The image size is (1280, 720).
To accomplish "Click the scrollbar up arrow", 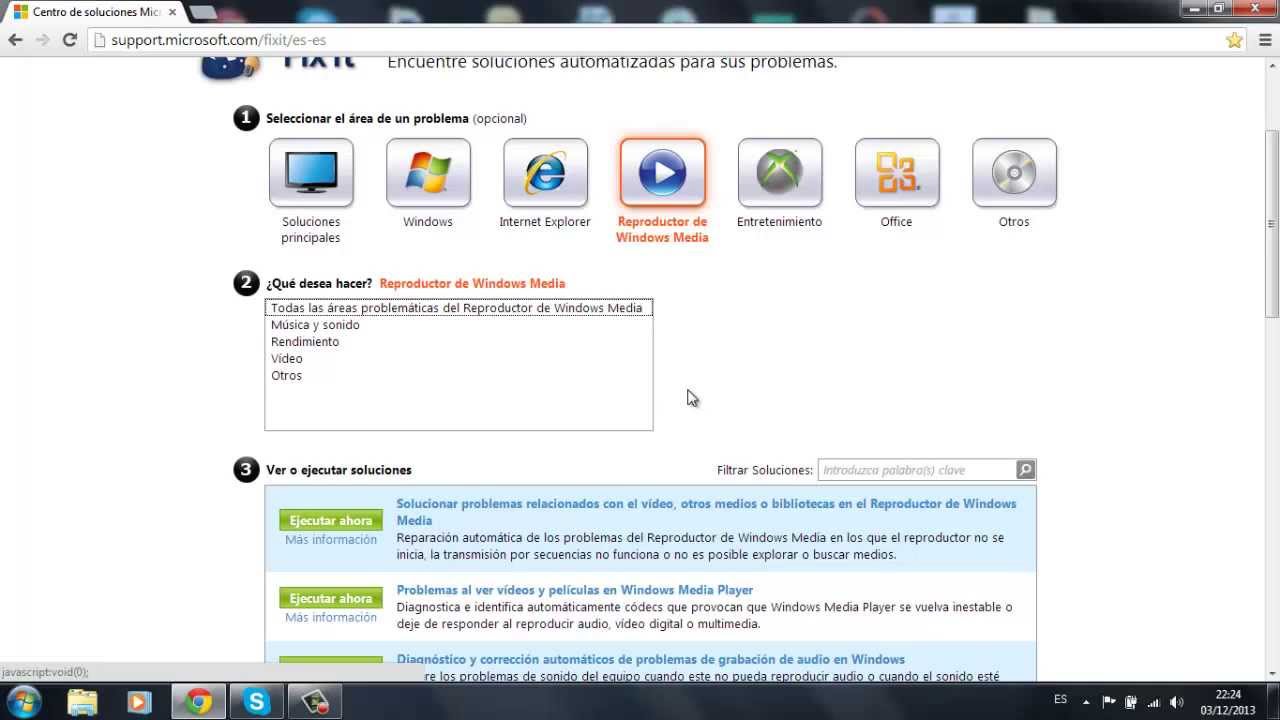I will pyautogui.click(x=1271, y=66).
